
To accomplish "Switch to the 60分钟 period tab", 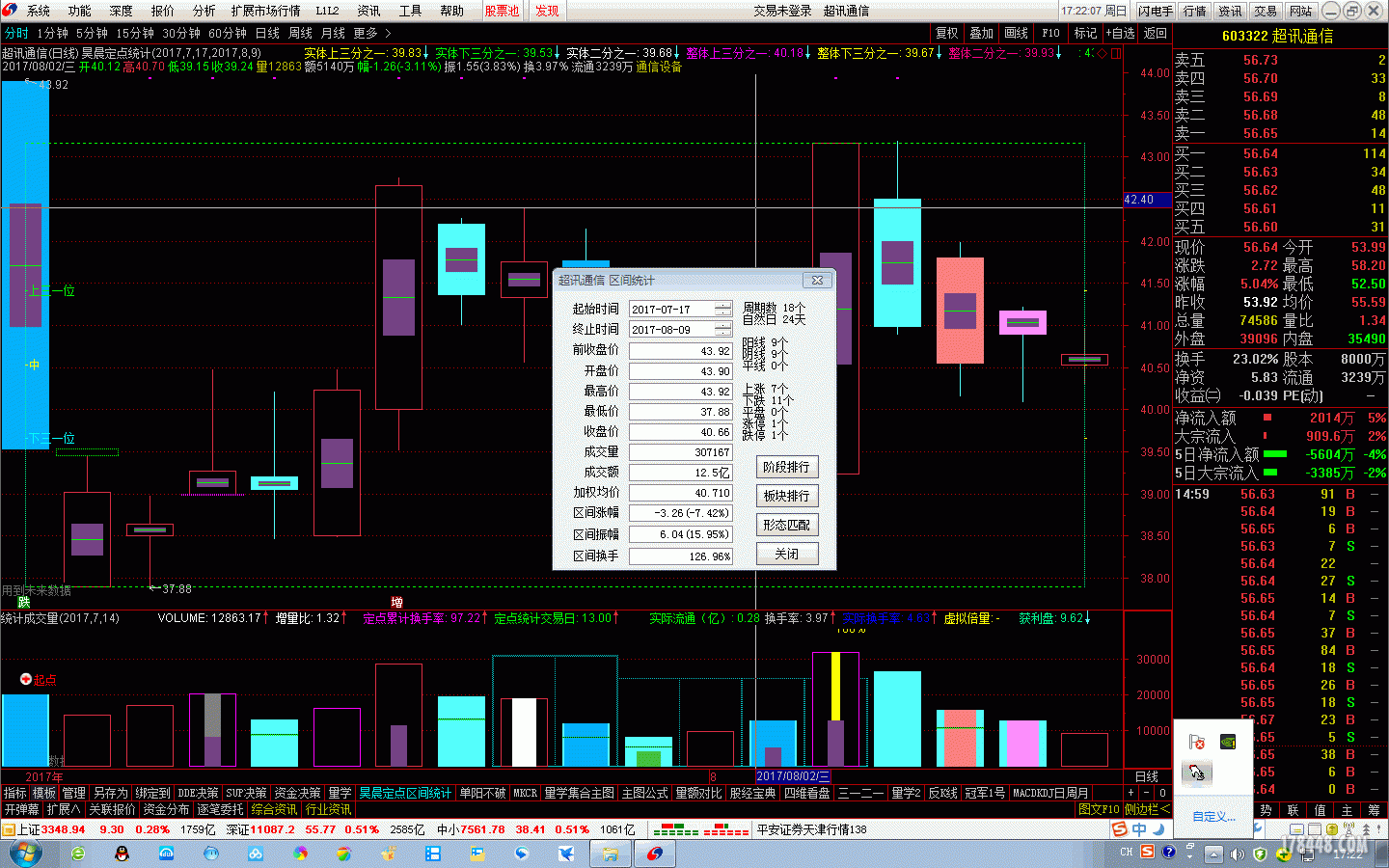I will [x=228, y=33].
